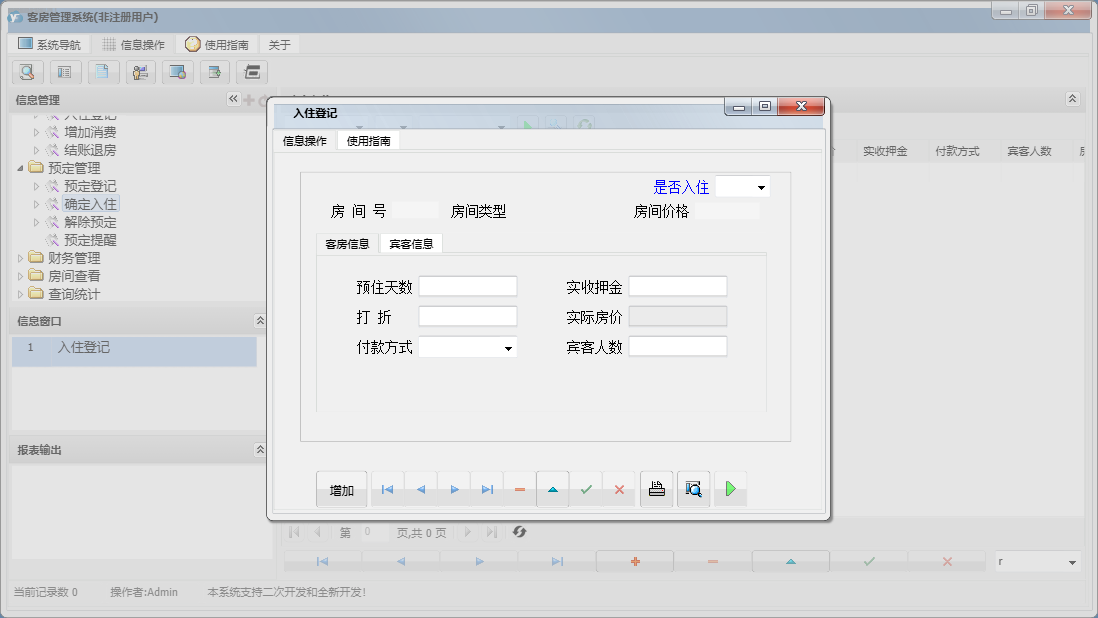Click the display settings toolbar icon
The image size is (1098, 618).
click(179, 72)
